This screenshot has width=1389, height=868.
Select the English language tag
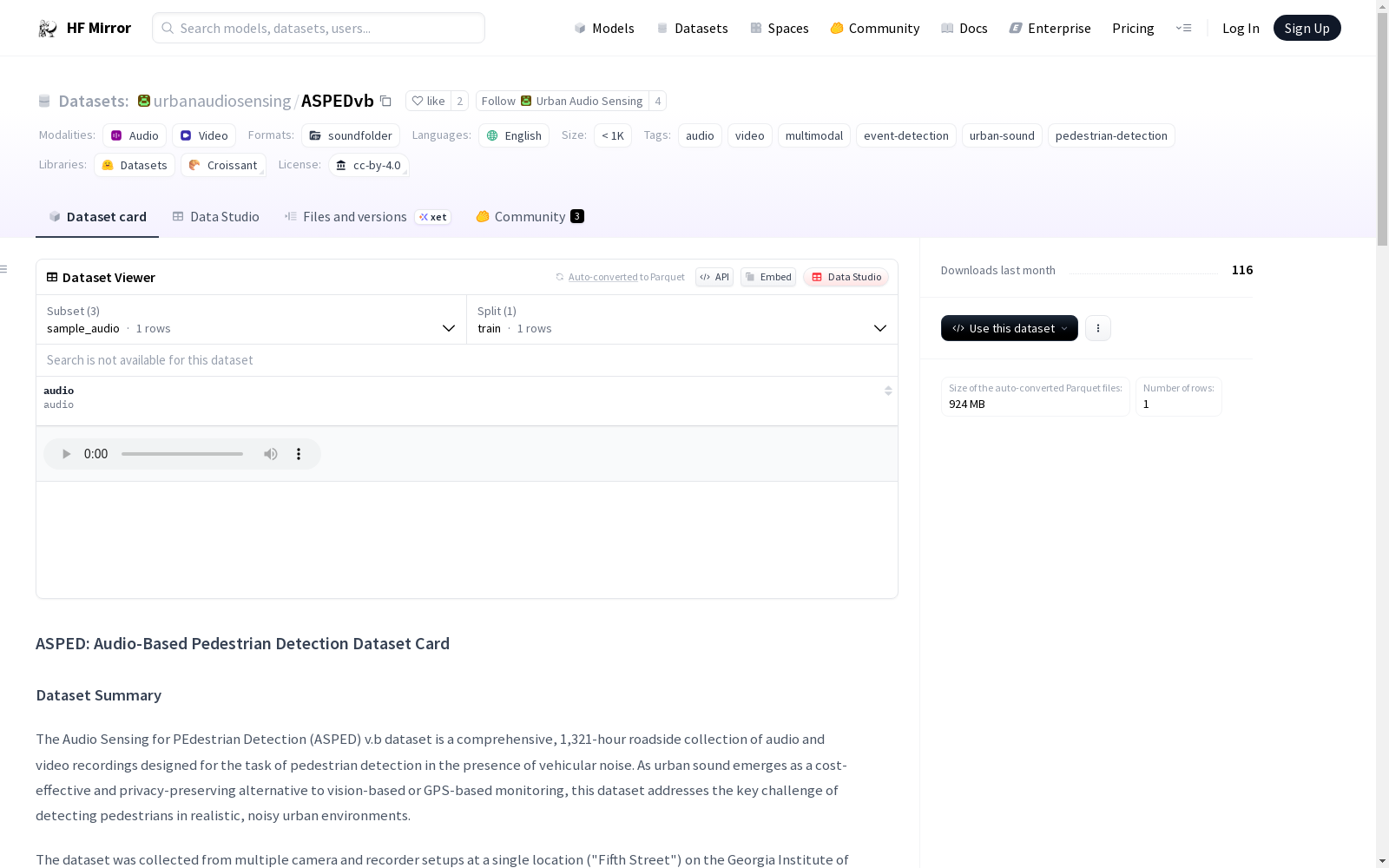pyautogui.click(x=514, y=135)
